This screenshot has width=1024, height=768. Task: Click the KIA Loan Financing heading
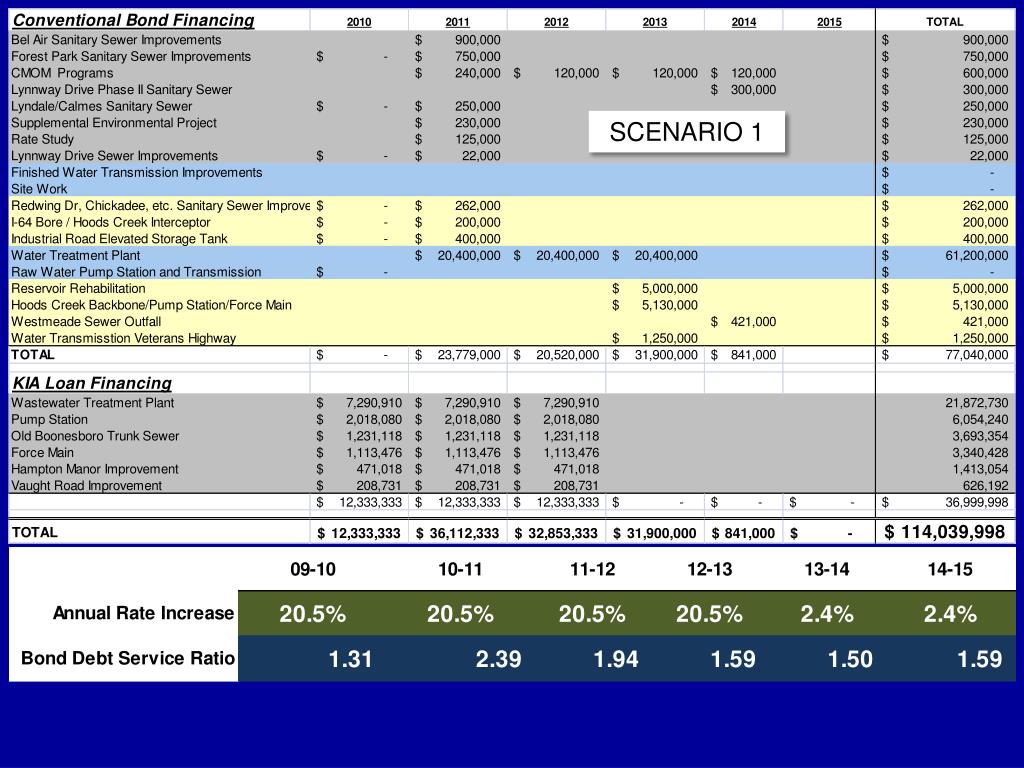[92, 383]
